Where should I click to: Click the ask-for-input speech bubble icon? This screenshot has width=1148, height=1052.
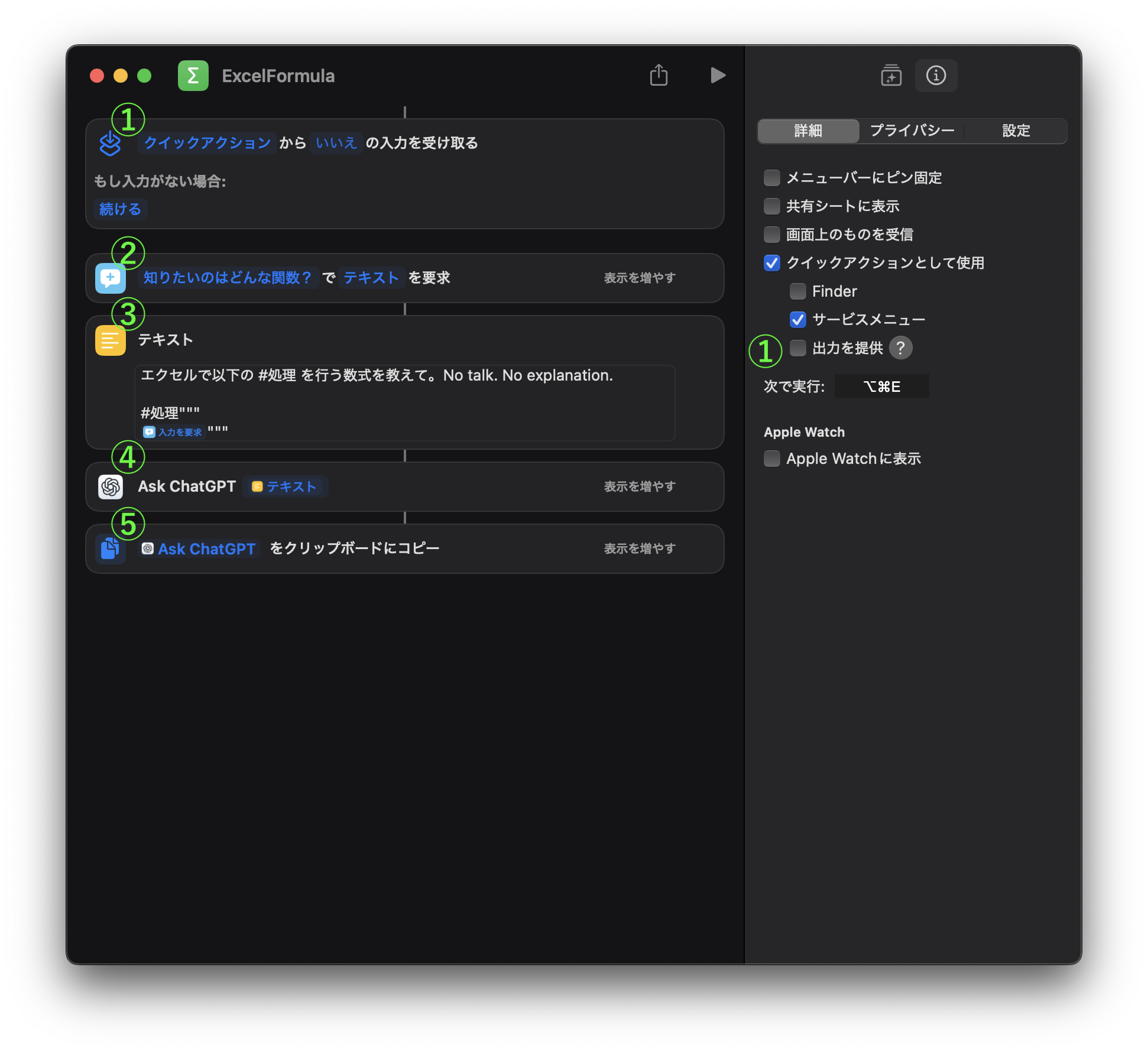click(111, 278)
